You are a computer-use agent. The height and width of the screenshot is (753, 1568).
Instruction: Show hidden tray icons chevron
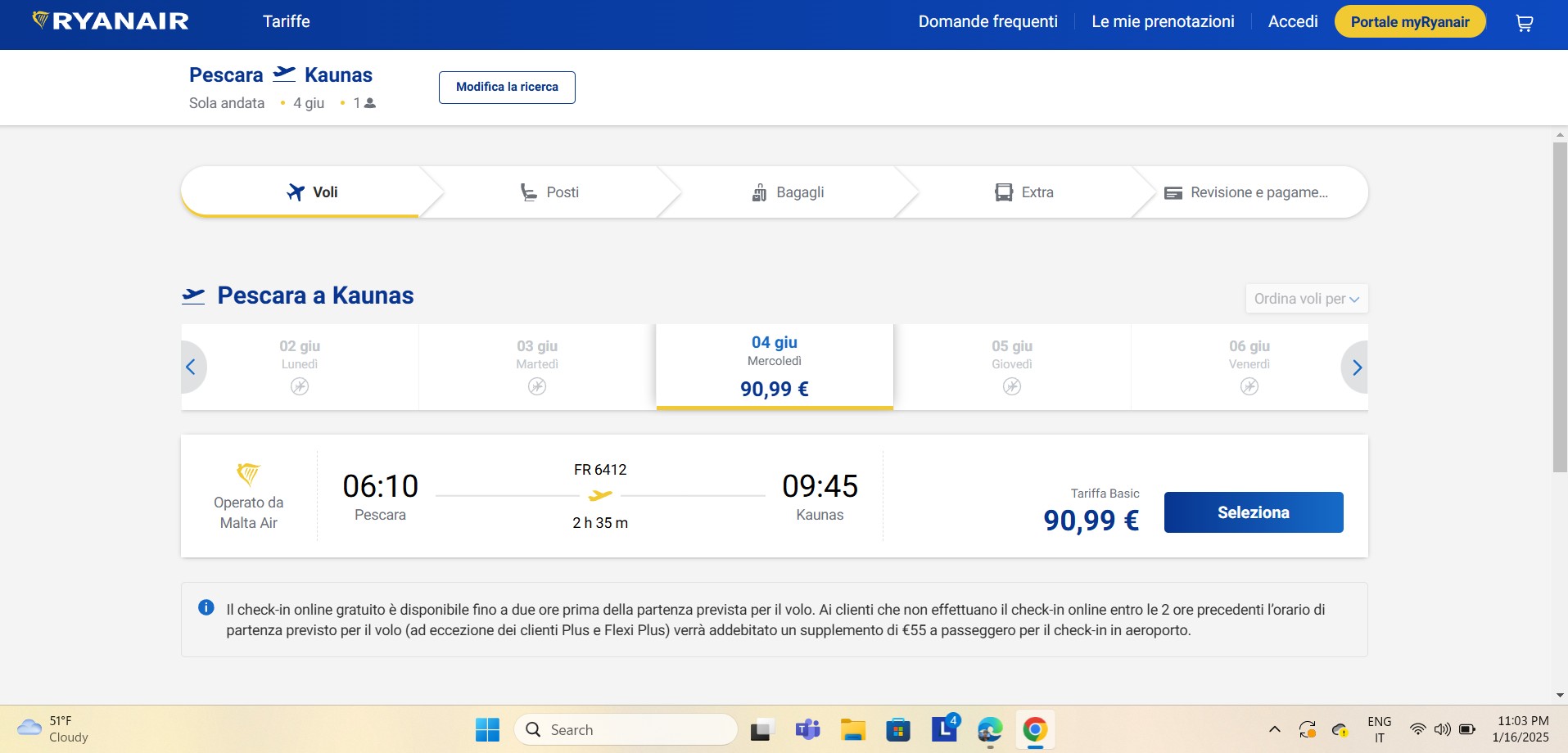1274,729
